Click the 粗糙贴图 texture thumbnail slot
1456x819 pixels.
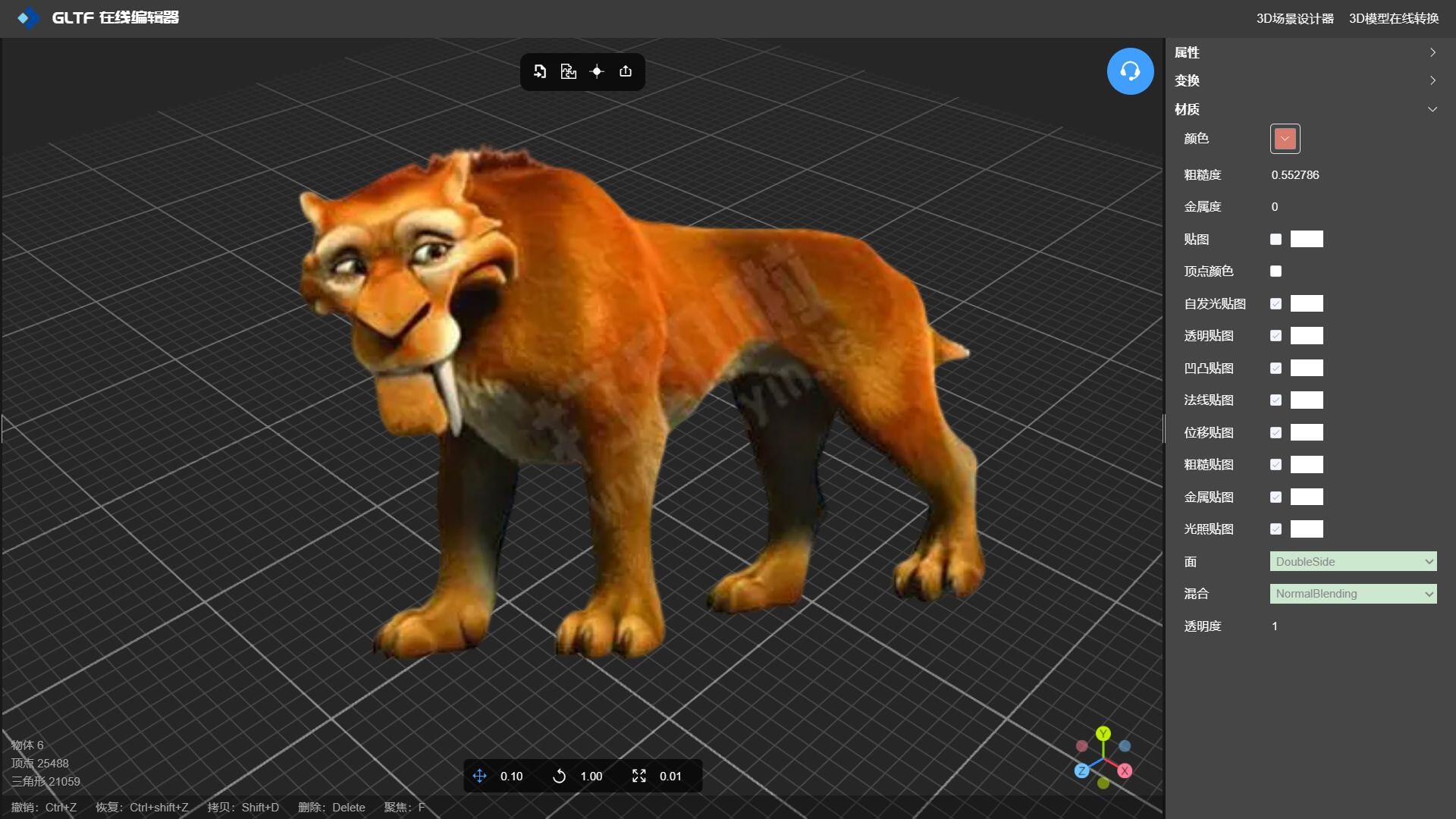[1307, 464]
